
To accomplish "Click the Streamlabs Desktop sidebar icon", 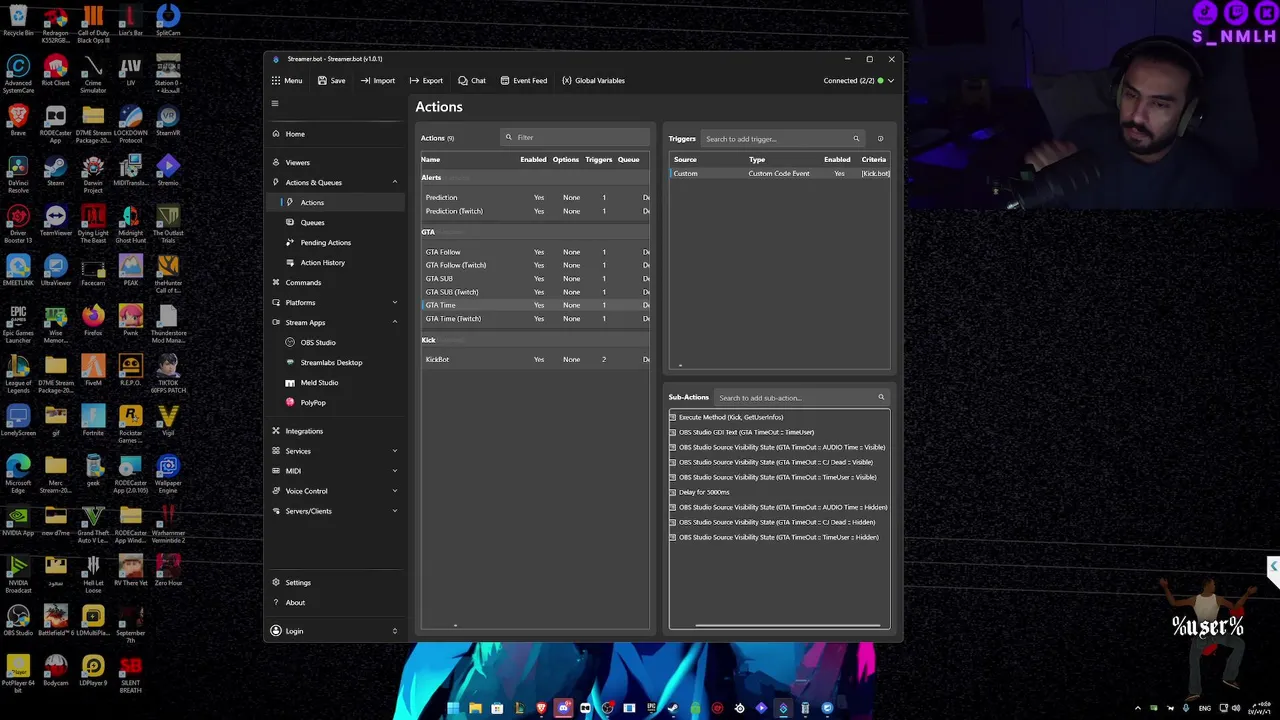I will 290,362.
